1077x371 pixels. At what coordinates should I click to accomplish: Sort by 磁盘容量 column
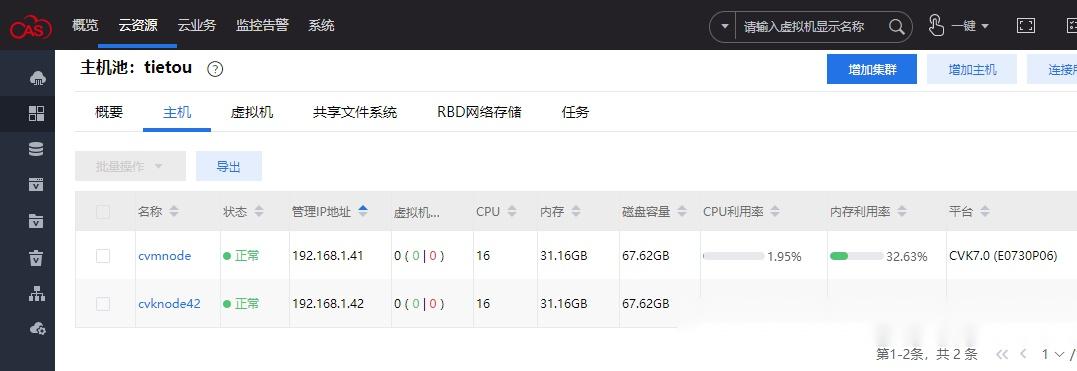click(681, 212)
